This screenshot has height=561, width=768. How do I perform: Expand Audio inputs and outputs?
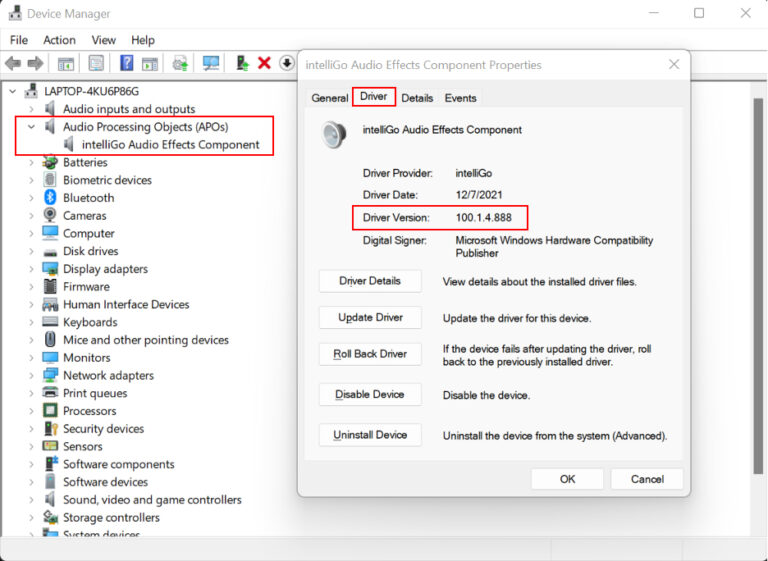[32, 109]
